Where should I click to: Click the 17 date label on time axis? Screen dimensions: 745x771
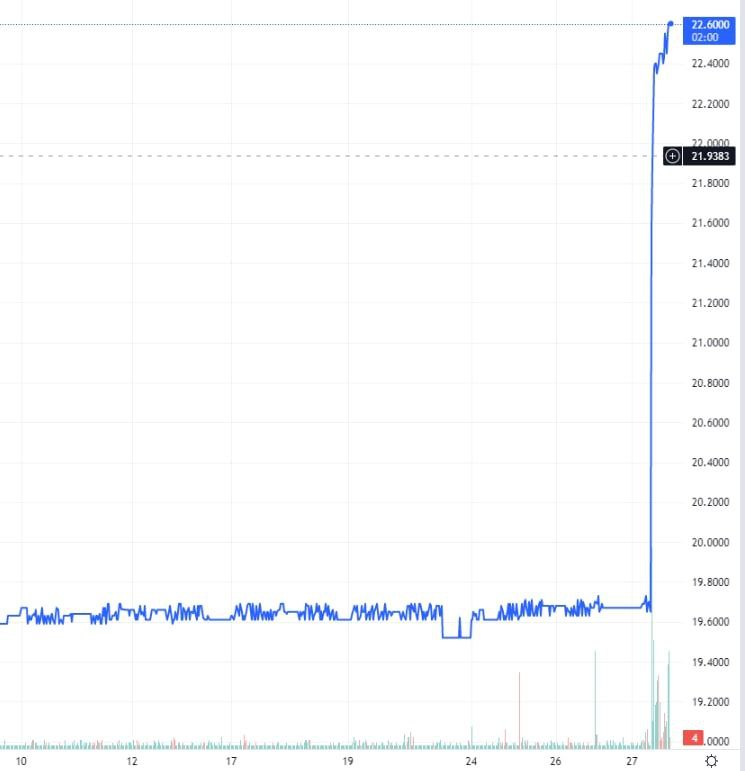click(x=232, y=761)
